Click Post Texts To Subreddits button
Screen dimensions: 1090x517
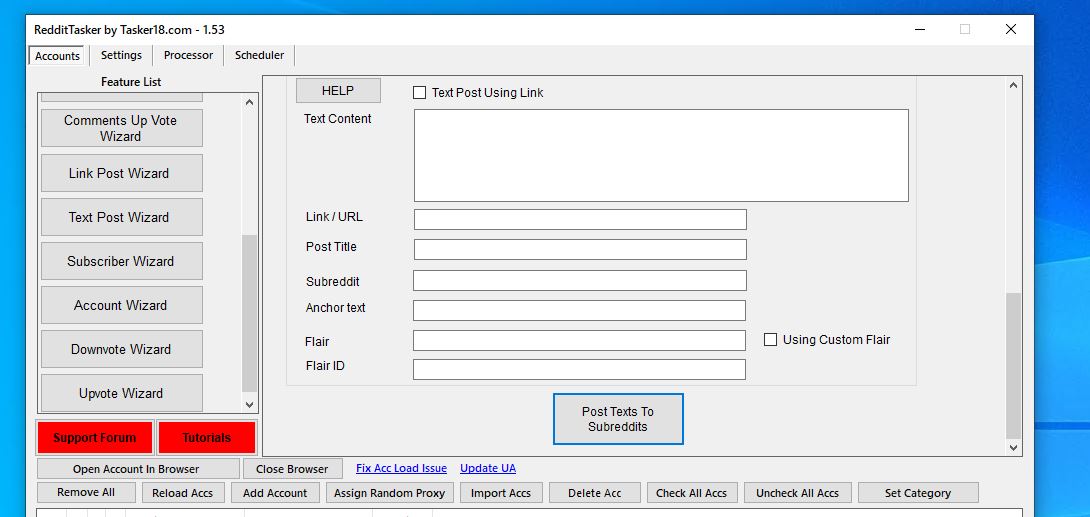[x=618, y=419]
